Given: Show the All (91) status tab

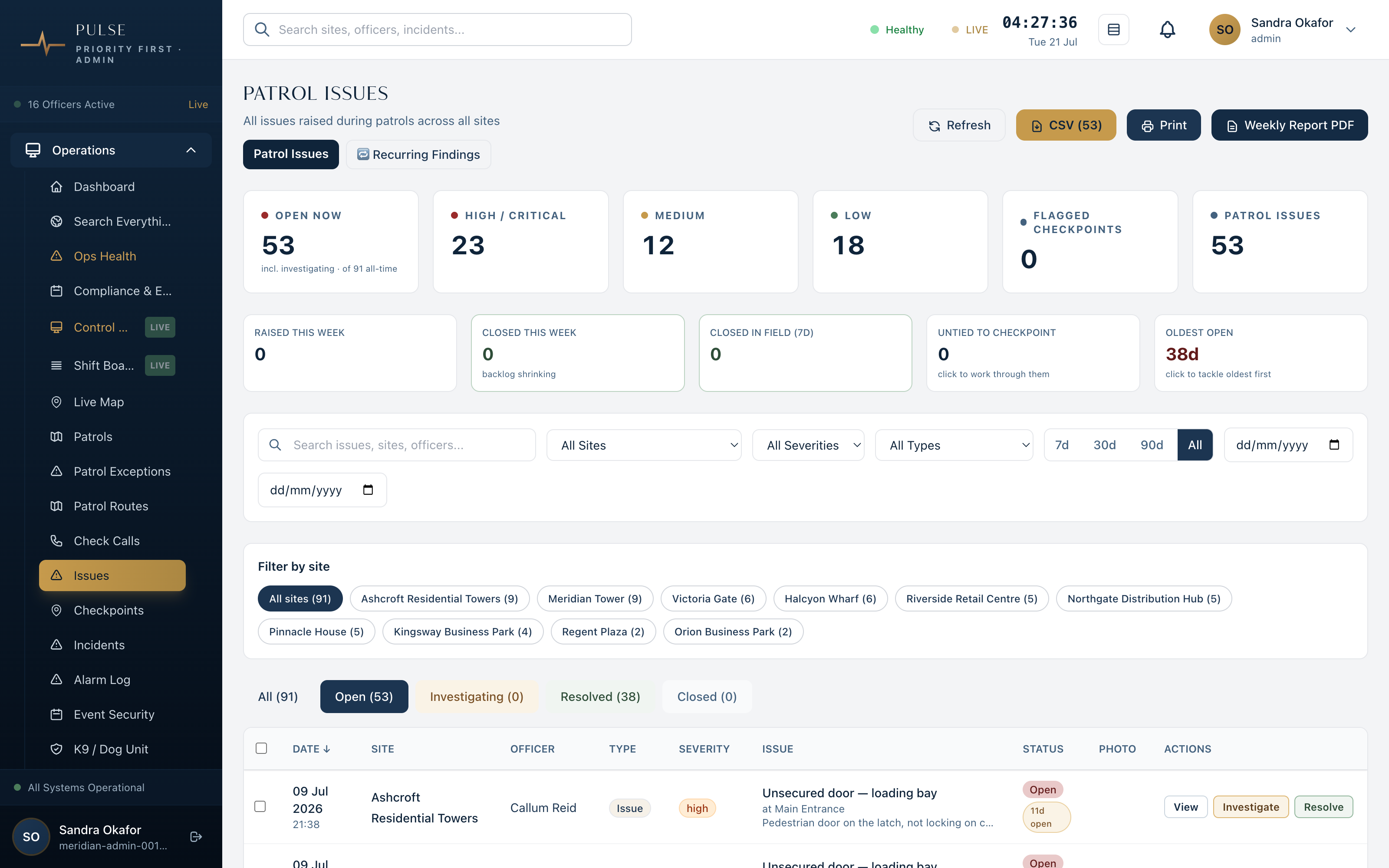Looking at the screenshot, I should (278, 696).
